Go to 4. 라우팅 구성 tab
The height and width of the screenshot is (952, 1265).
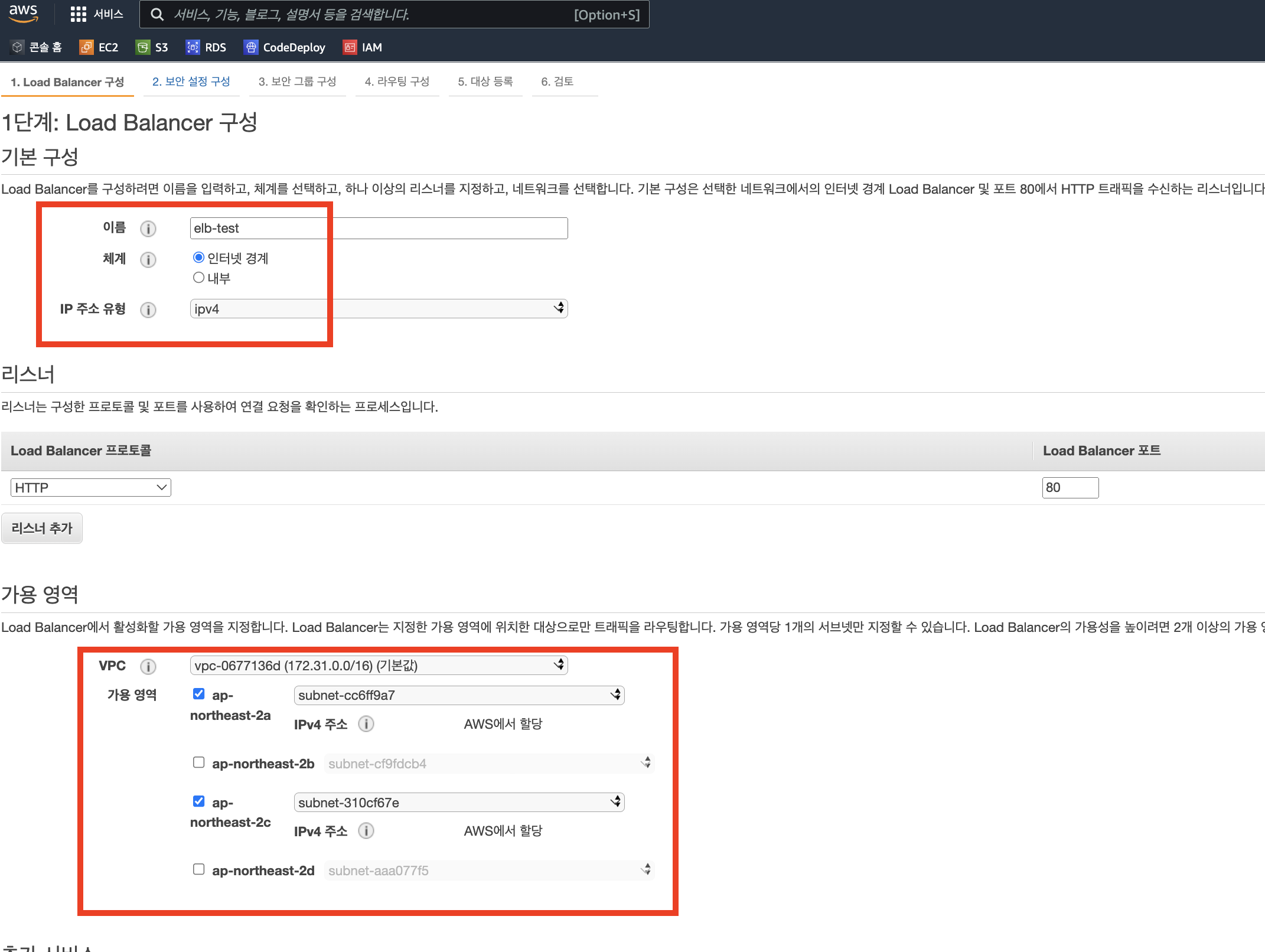[397, 81]
